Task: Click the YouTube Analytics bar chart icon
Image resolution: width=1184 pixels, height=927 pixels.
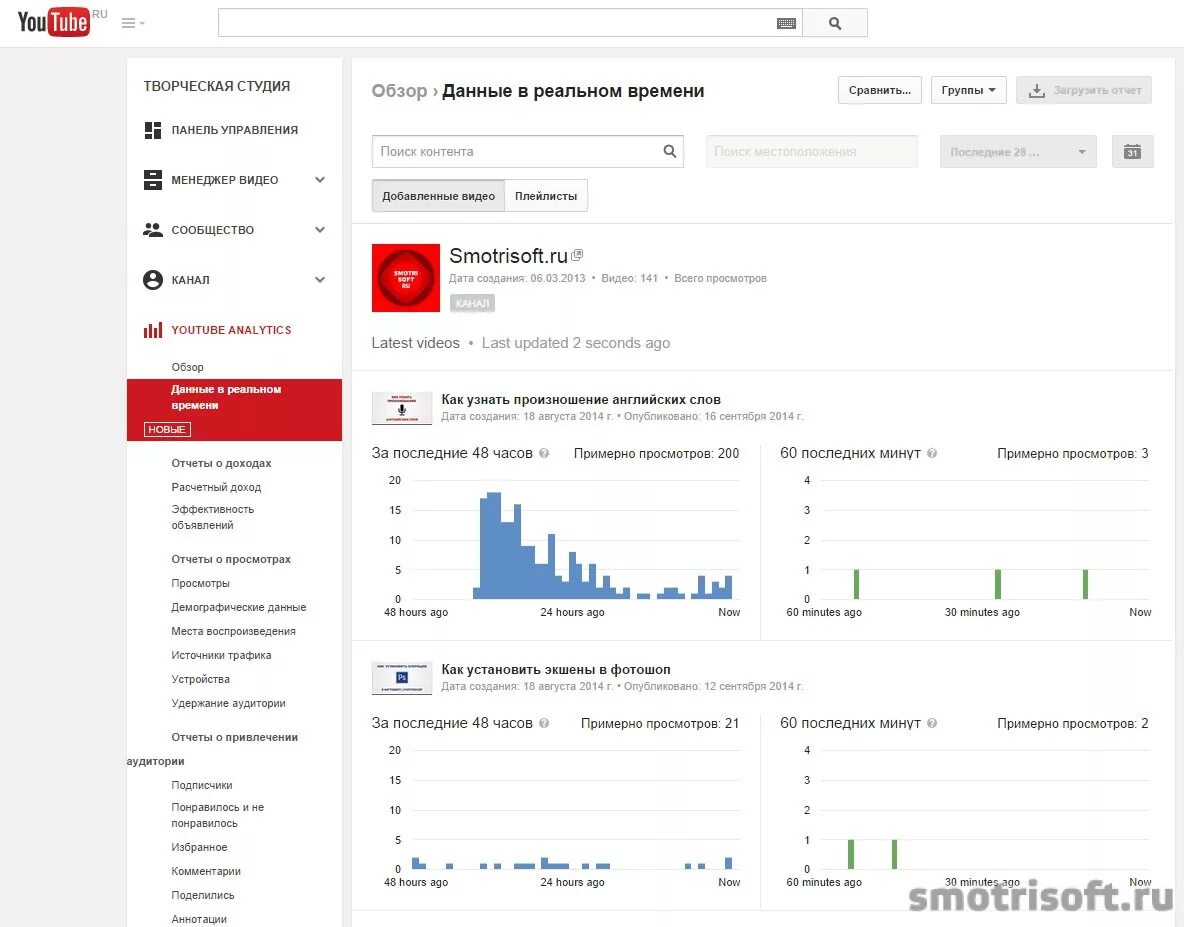Action: [153, 330]
